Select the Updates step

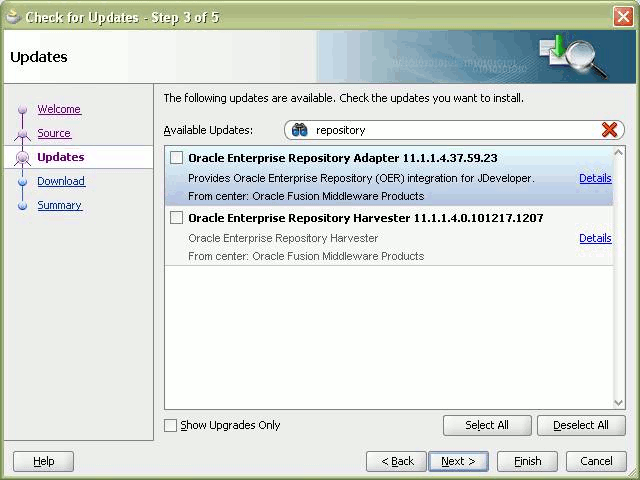(61, 157)
